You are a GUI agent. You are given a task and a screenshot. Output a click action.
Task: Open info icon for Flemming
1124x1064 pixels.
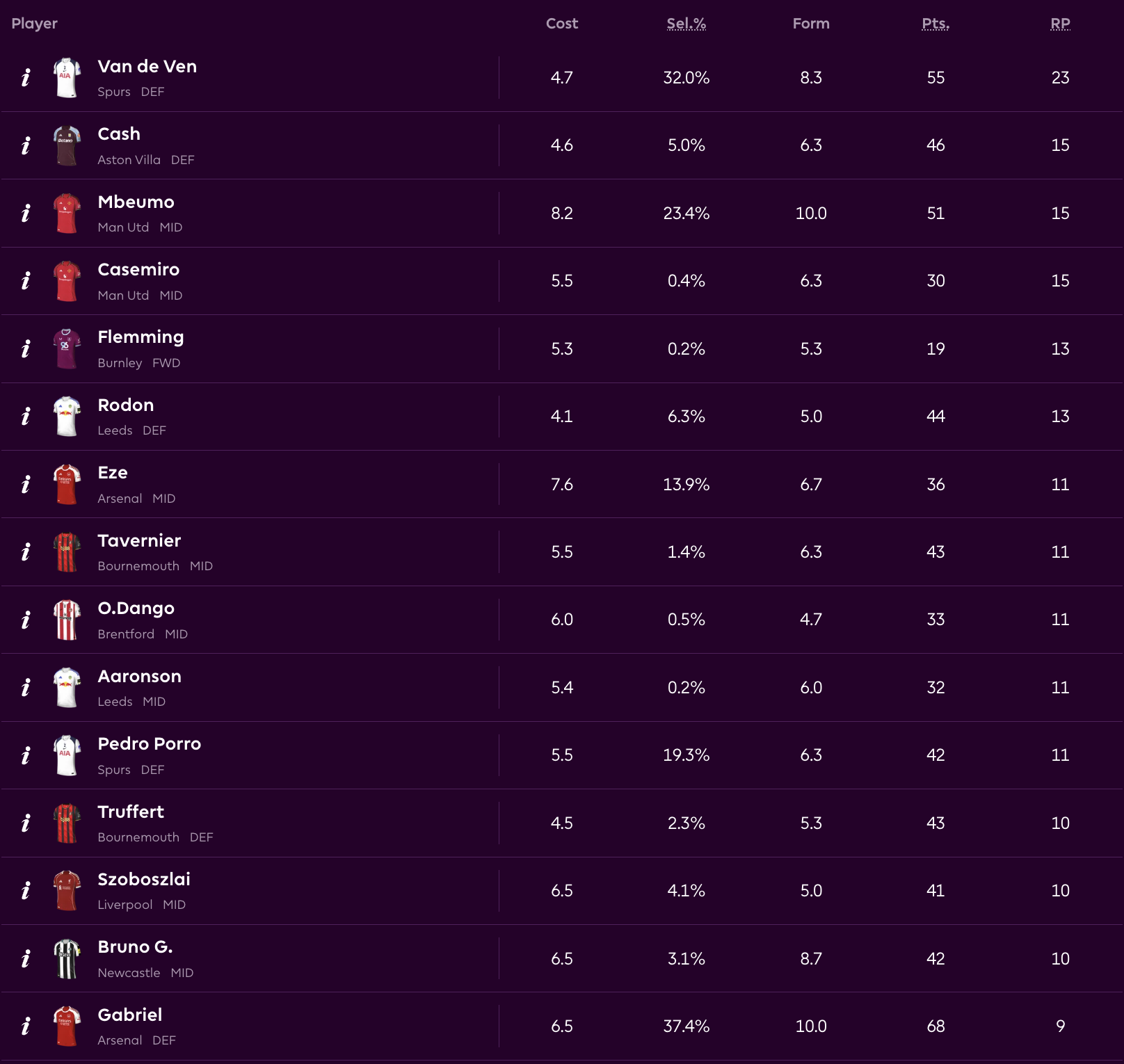[x=26, y=348]
